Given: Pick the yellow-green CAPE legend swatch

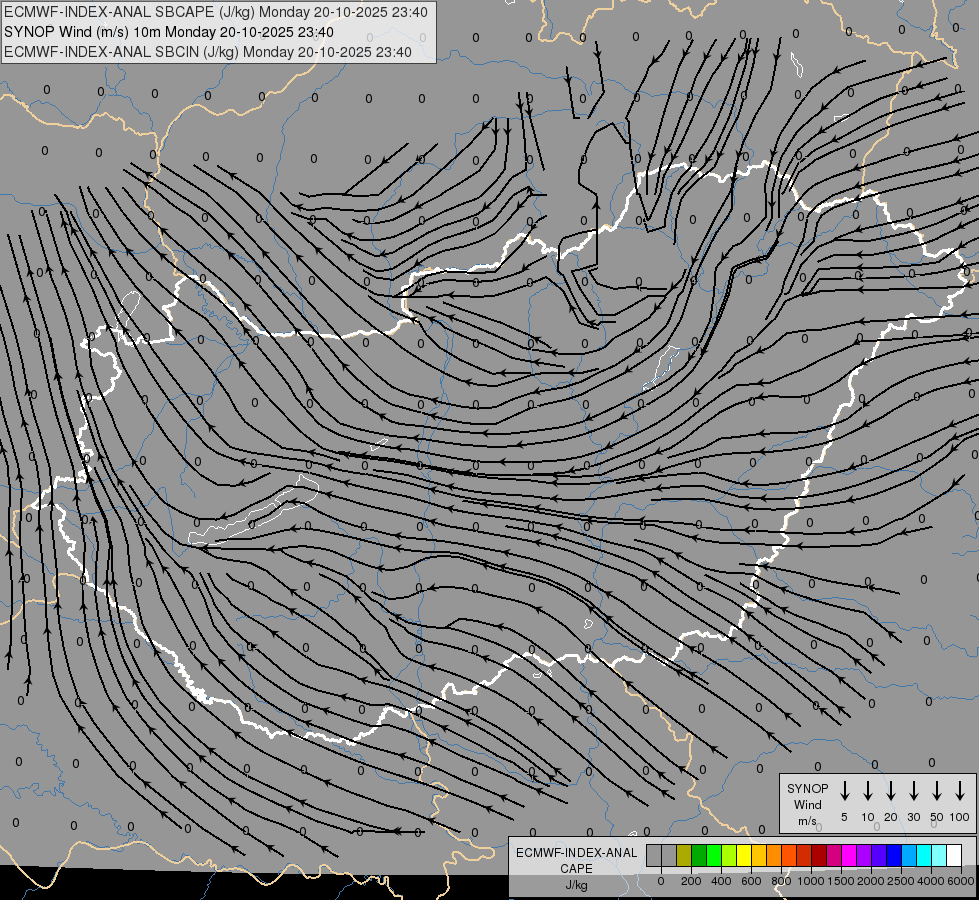Looking at the screenshot, I should (x=729, y=855).
